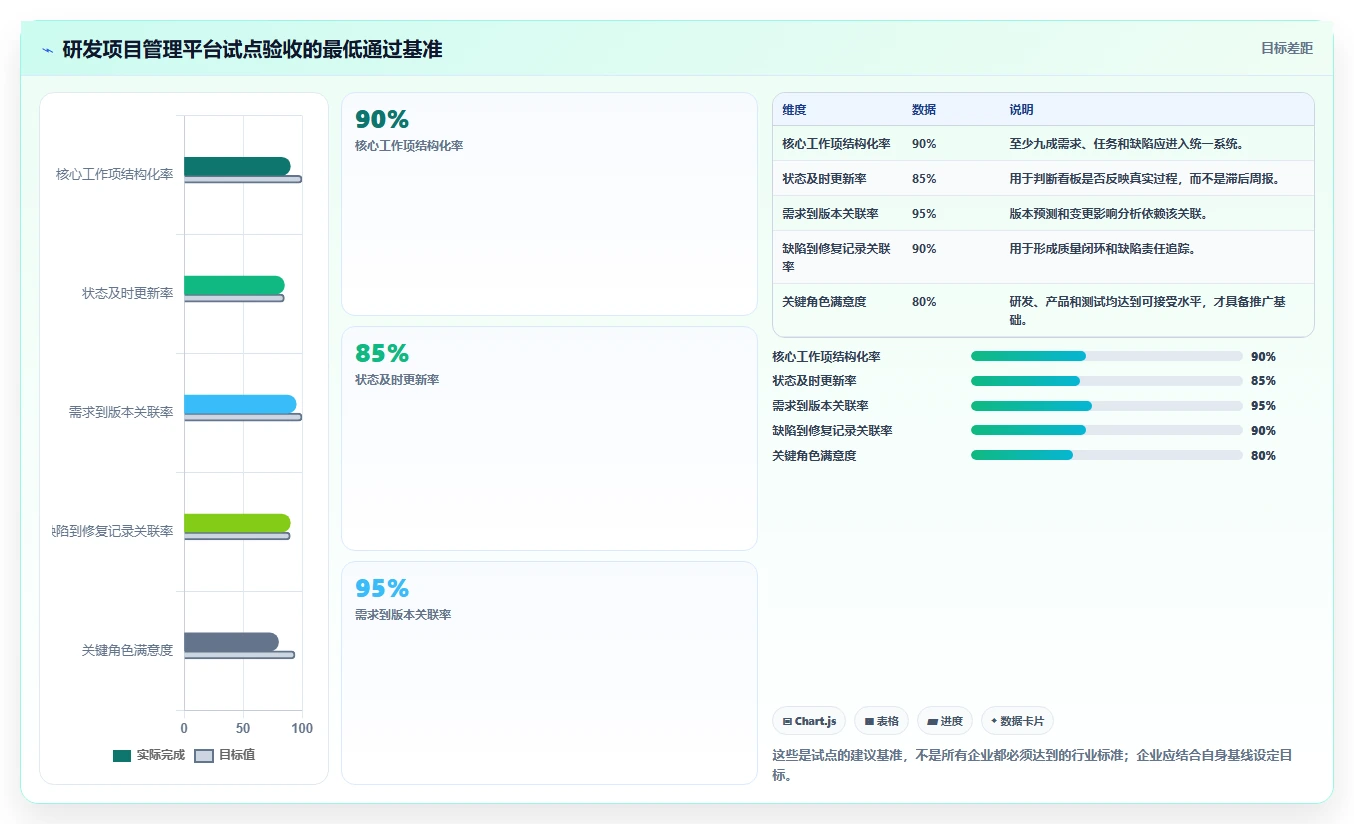This screenshot has width=1354, height=824.
Task: Click the table cell 缺陷到修复记录关联率
Action: click(836, 257)
